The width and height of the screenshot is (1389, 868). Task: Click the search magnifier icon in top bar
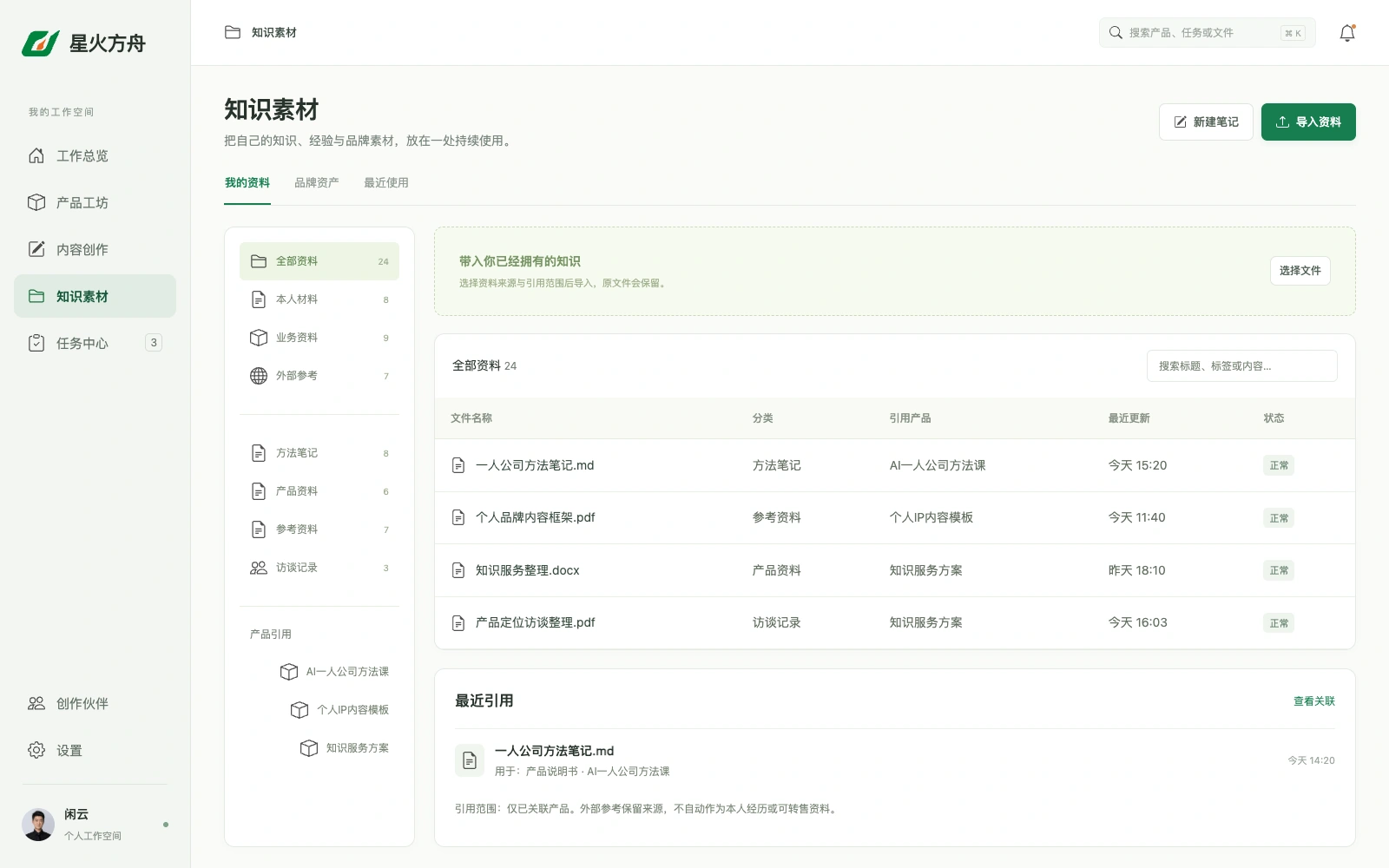coord(1116,33)
